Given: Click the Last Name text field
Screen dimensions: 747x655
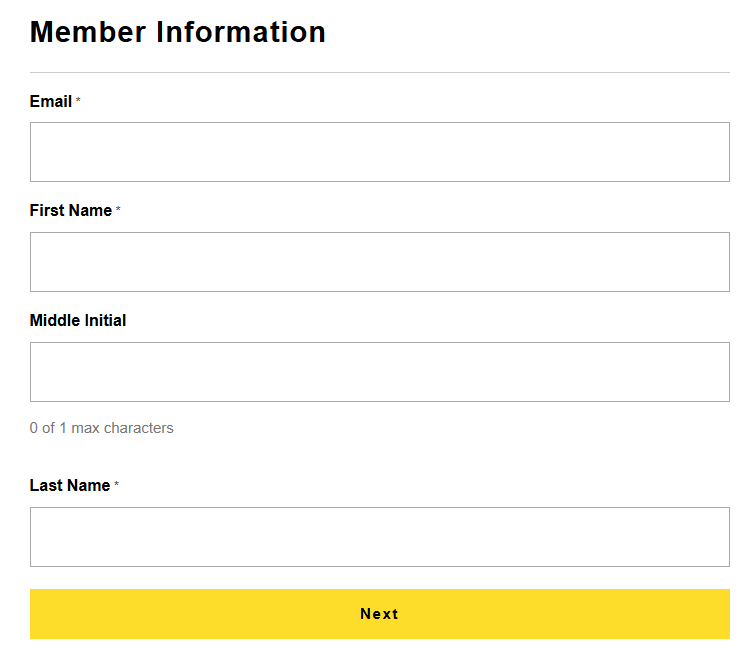Looking at the screenshot, I should pos(379,537).
